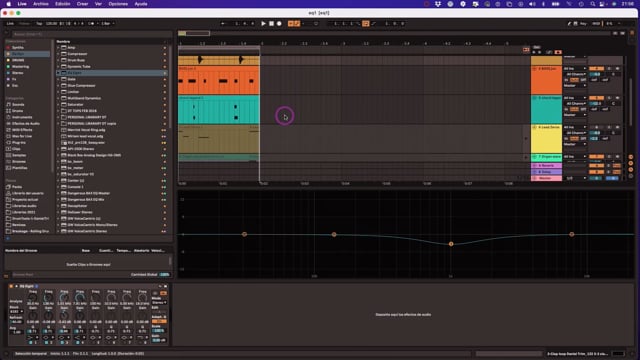Open the 1 Bar quantization dropdown
This screenshot has height=360, width=640.
107,24
